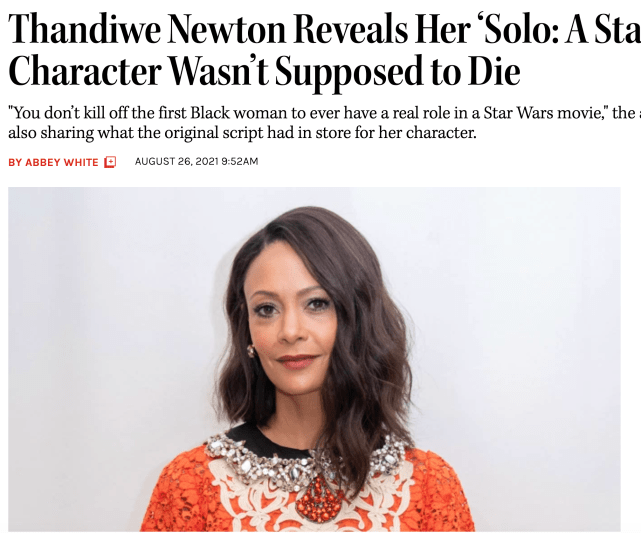Open author link Abbey White
The image size is (641, 533).
coord(62,163)
